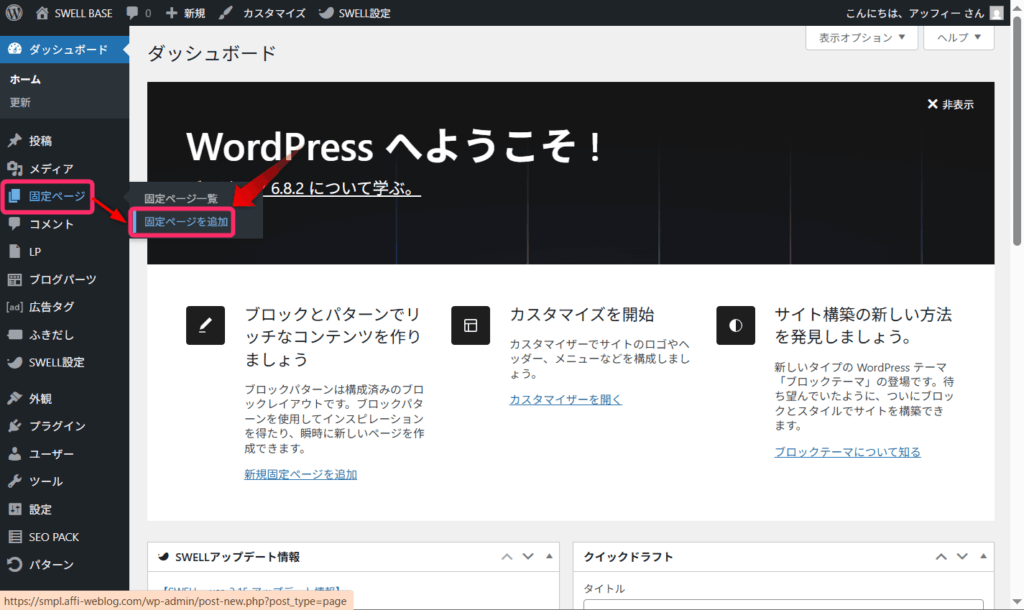Open パターン icon in sidebar
The width and height of the screenshot is (1024, 610).
click(14, 564)
